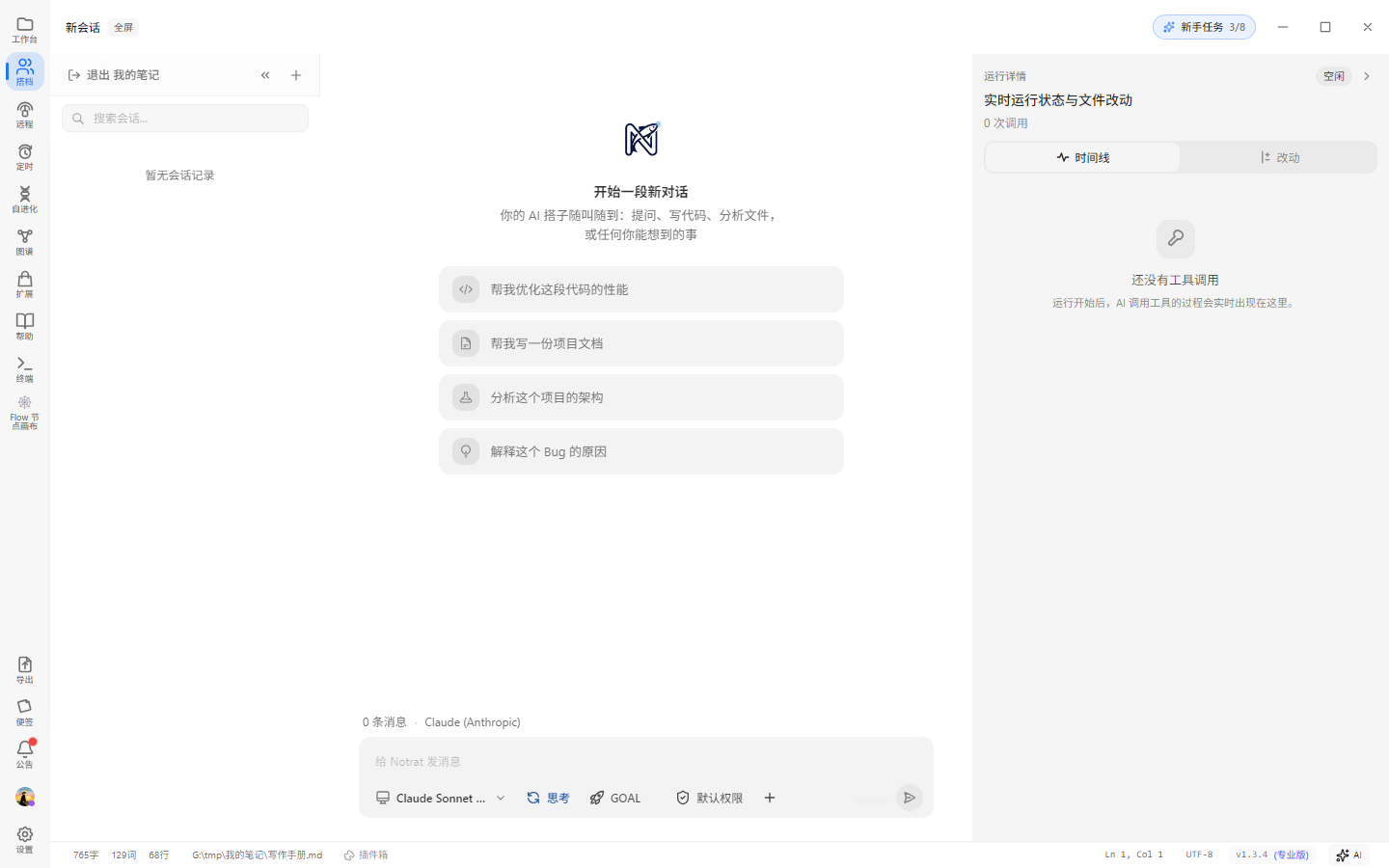Open the 图谱 graph view icon
This screenshot has height=868, width=1389.
point(25,242)
